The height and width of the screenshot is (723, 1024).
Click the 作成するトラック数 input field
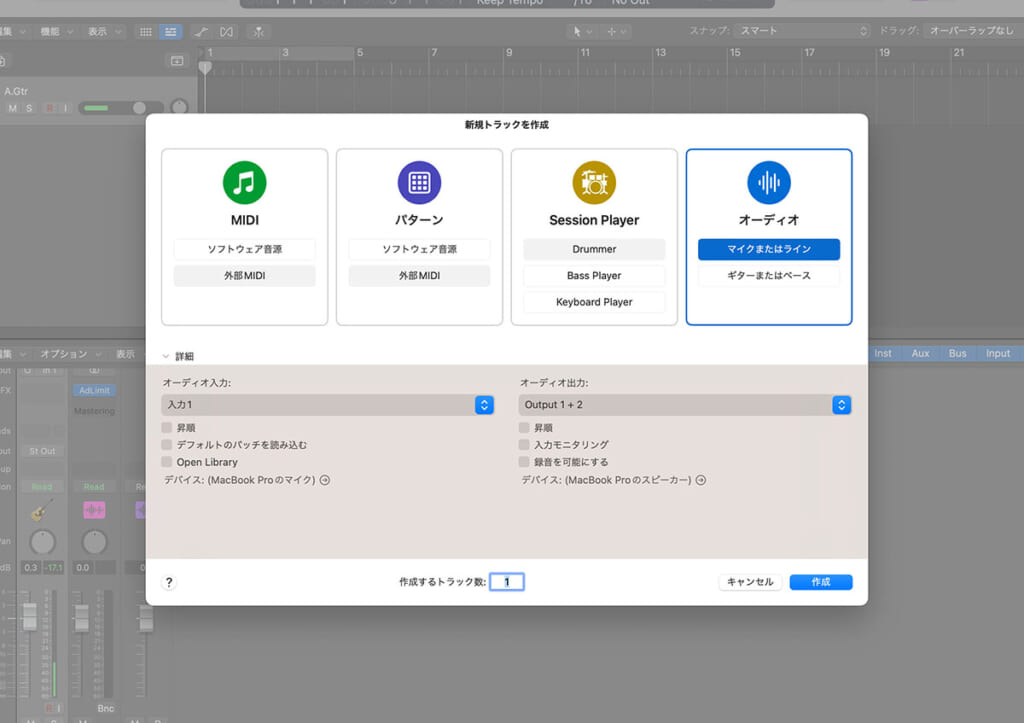pos(506,581)
